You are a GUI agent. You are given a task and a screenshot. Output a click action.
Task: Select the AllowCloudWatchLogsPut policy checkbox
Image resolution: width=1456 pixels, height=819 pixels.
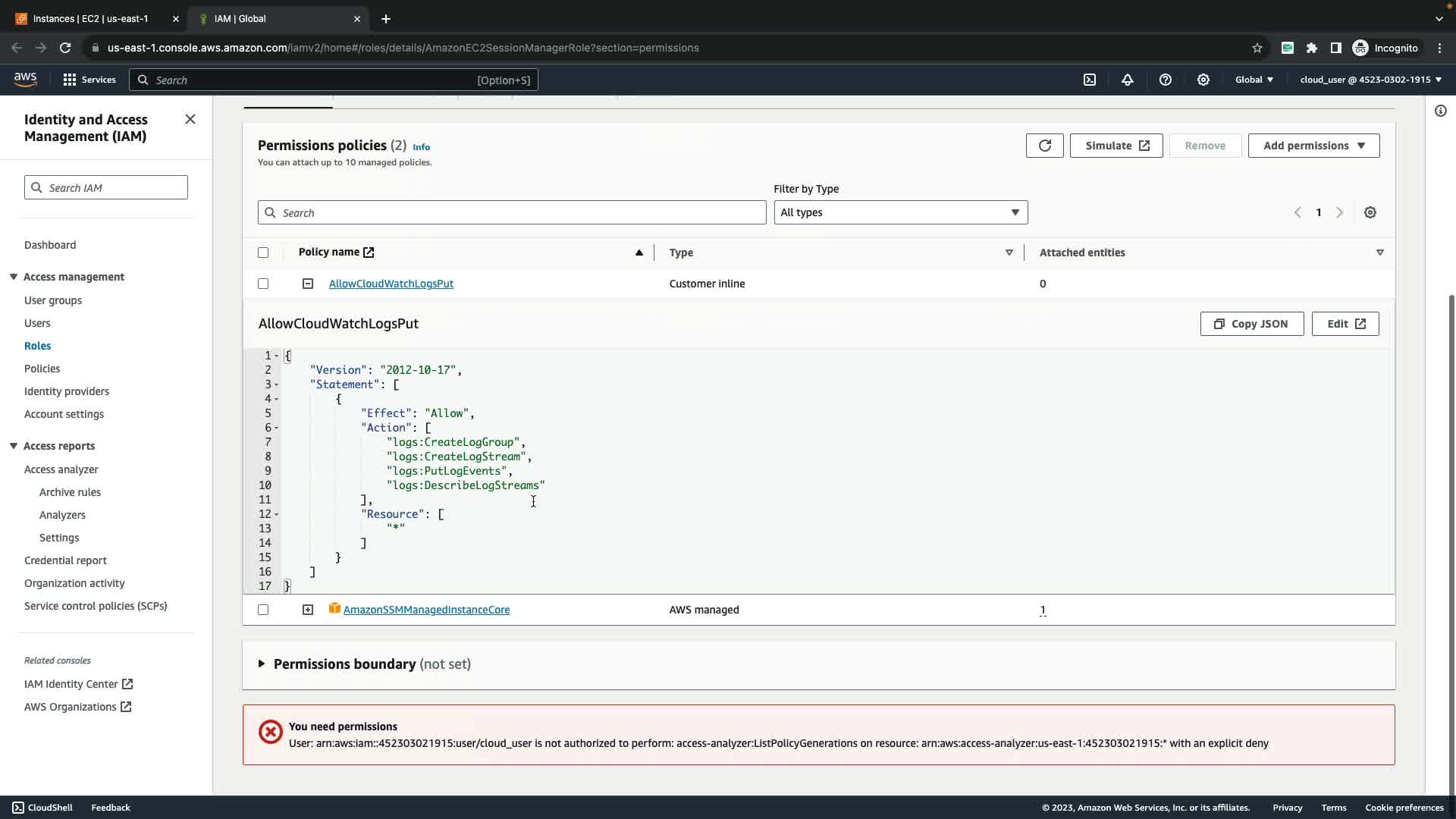click(263, 284)
